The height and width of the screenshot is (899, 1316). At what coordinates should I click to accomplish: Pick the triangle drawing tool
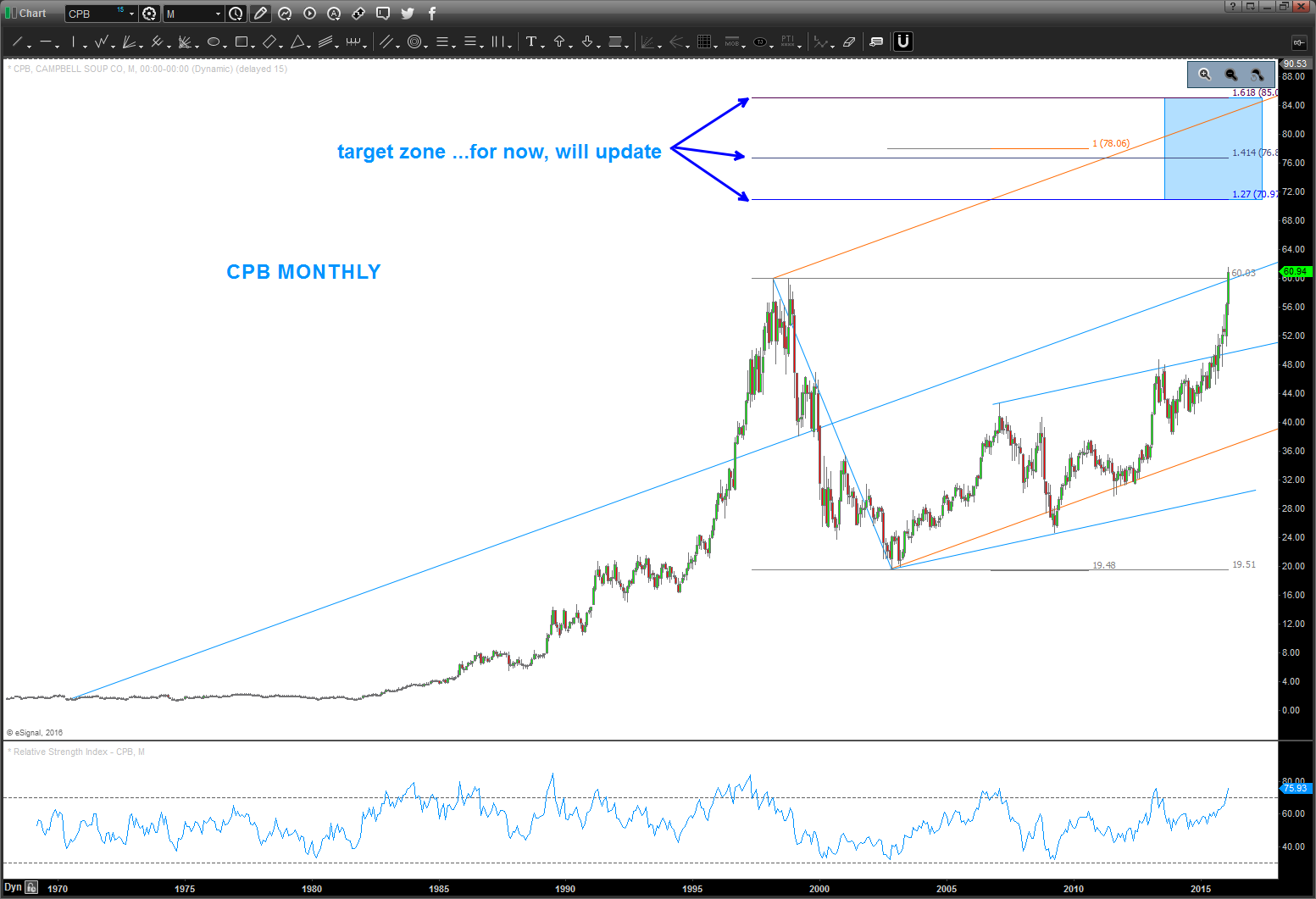[x=297, y=42]
